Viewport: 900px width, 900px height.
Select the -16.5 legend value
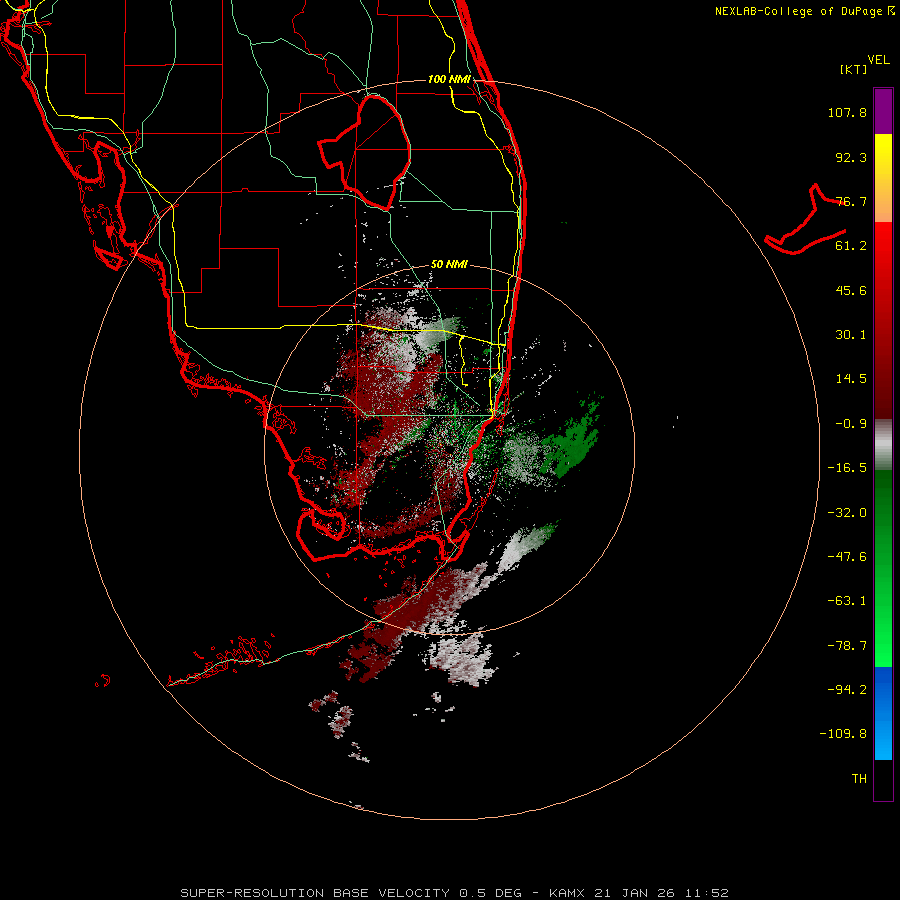click(x=847, y=468)
